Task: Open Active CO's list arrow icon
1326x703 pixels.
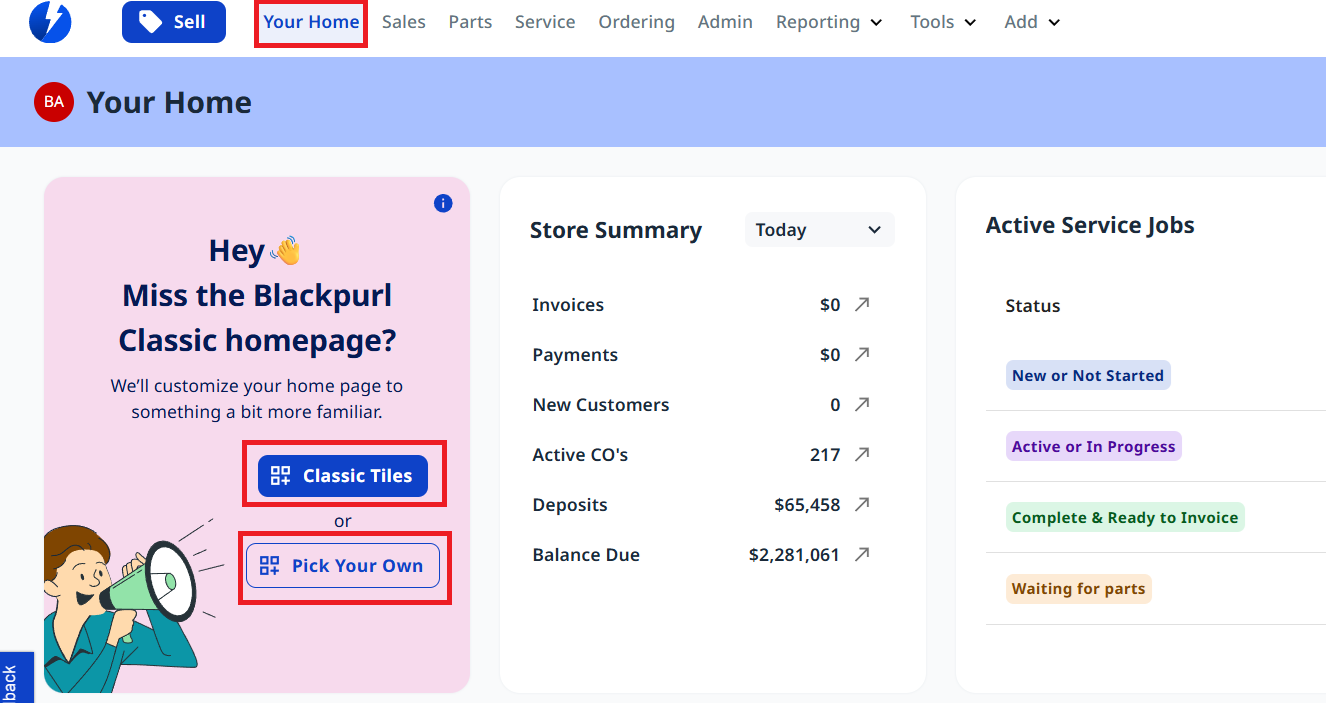Action: (x=862, y=454)
